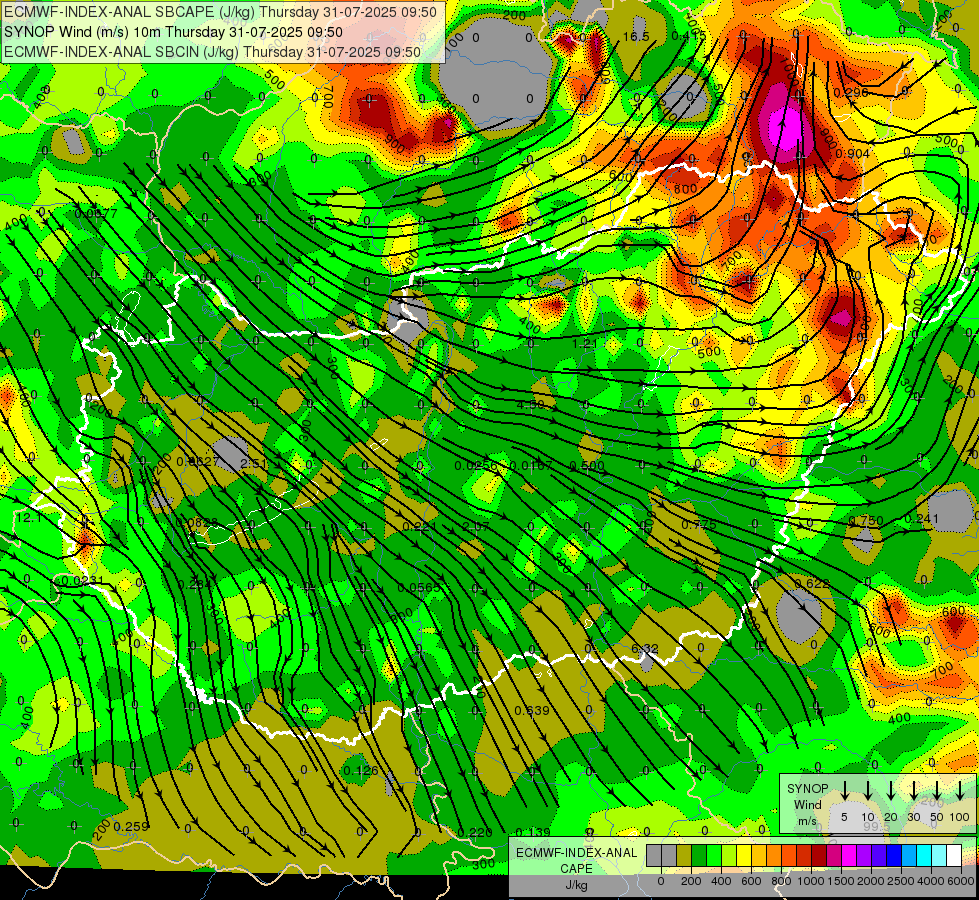Click the station value 2.07
The width and height of the screenshot is (979, 900).
(x=476, y=526)
